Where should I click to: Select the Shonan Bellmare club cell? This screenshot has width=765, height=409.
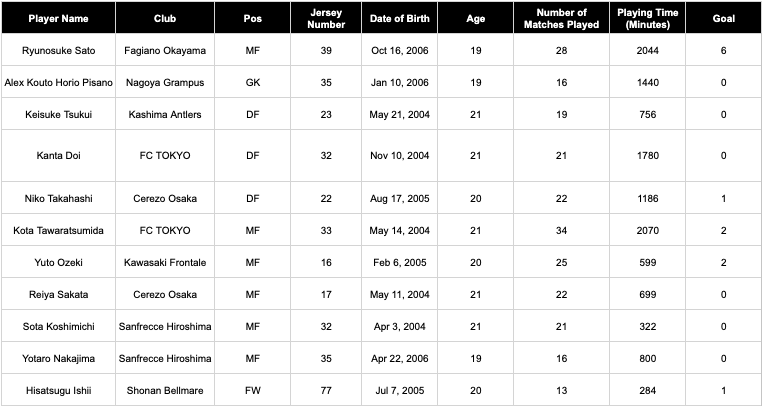tap(164, 391)
